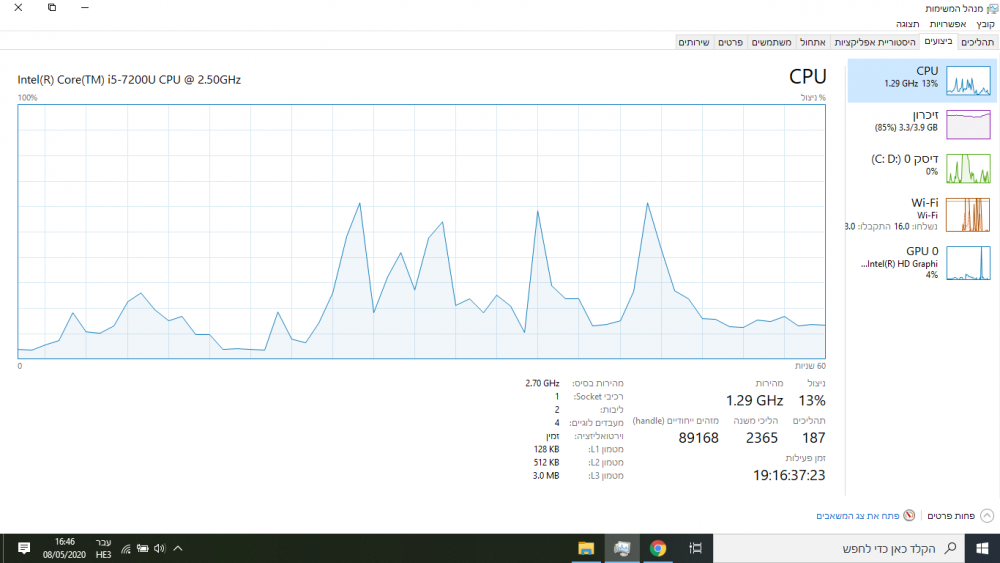The height and width of the screenshot is (563, 1000).
Task: Switch to the פרטים (Details) tab
Action: click(730, 42)
